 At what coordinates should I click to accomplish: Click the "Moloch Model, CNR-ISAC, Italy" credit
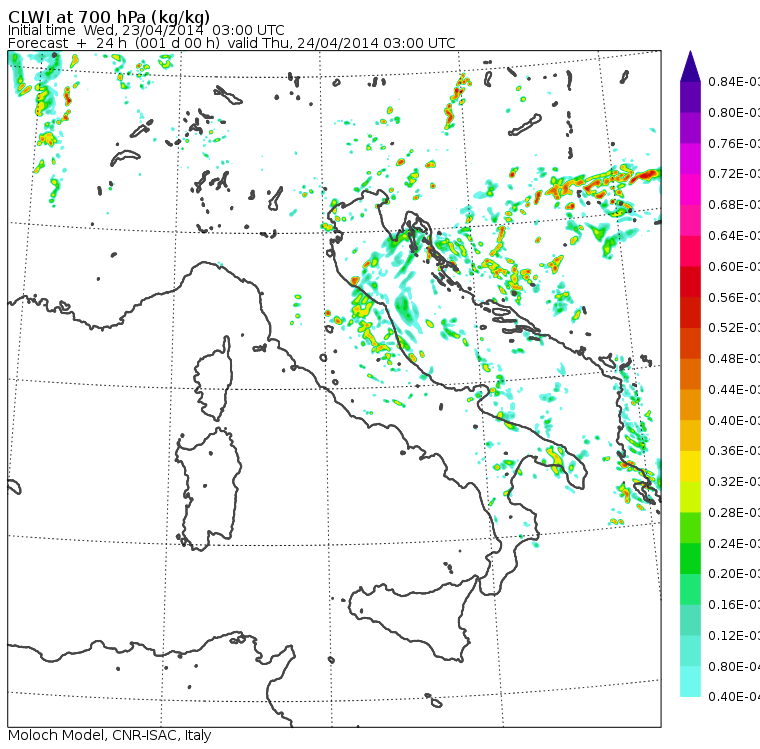(x=110, y=735)
